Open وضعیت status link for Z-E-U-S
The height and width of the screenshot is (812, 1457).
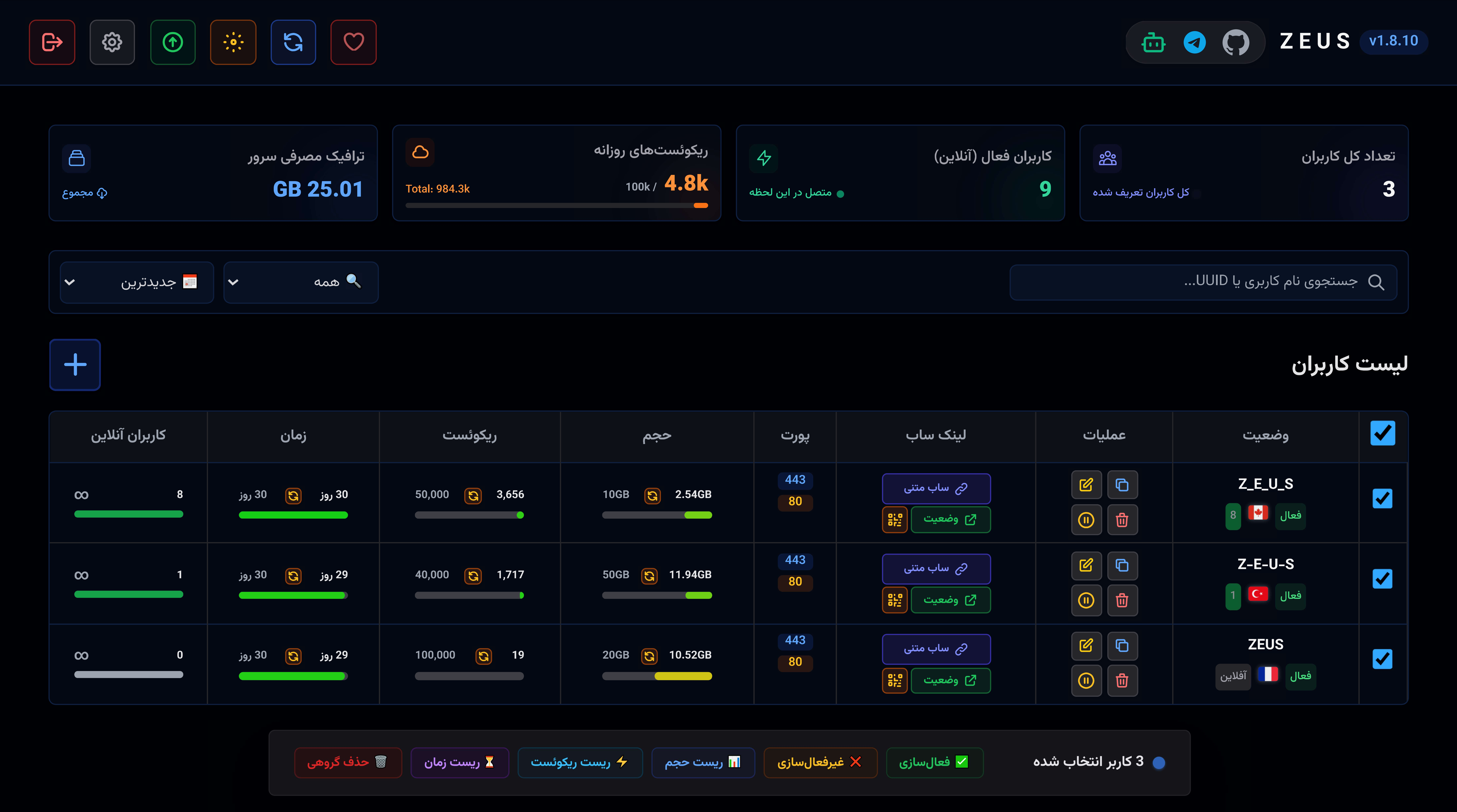coord(951,600)
